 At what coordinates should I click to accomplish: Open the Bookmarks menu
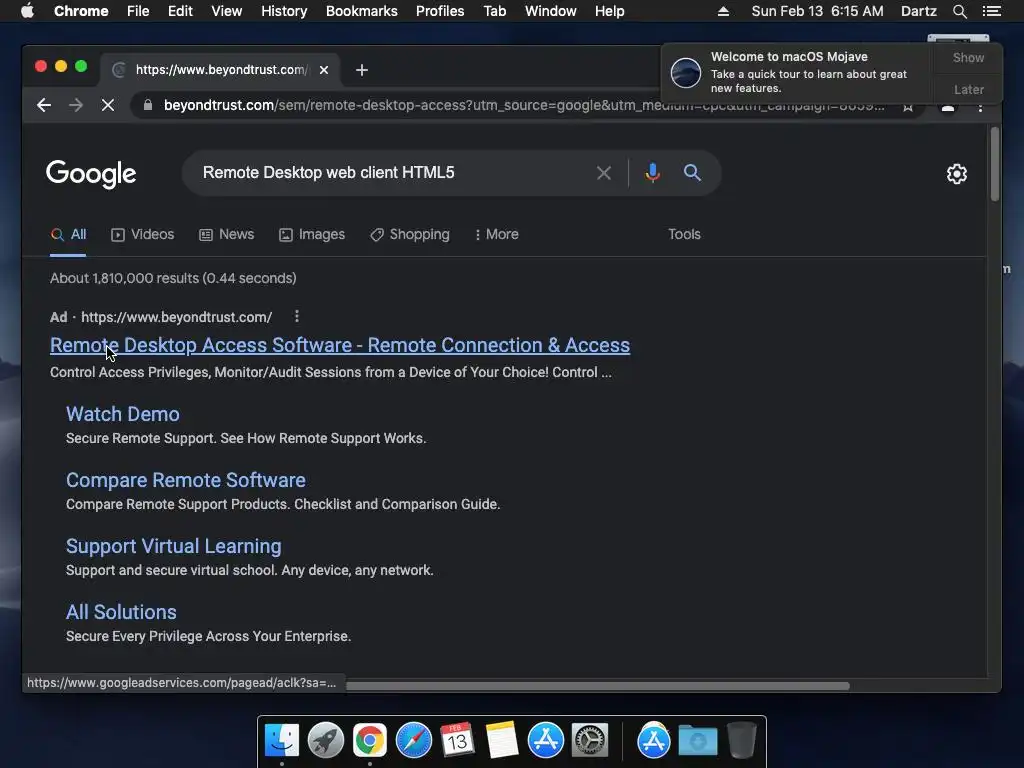point(362,11)
